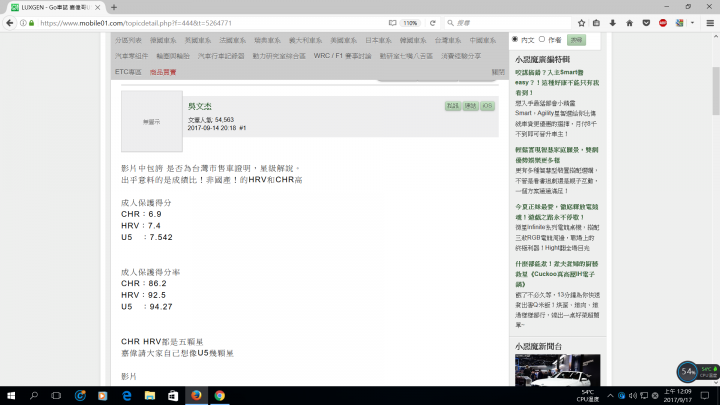
Task: Open the Firefox hamburger menu
Action: pos(710,23)
